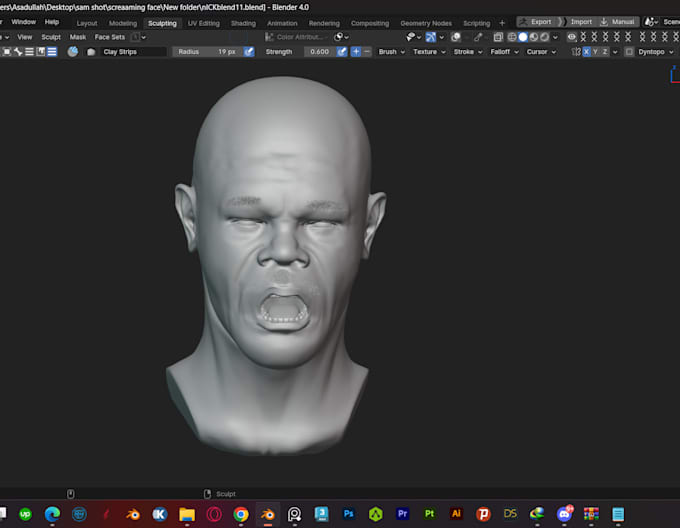The image size is (680, 528).
Task: Open the Cursor dropdown
Action: pyautogui.click(x=541, y=52)
